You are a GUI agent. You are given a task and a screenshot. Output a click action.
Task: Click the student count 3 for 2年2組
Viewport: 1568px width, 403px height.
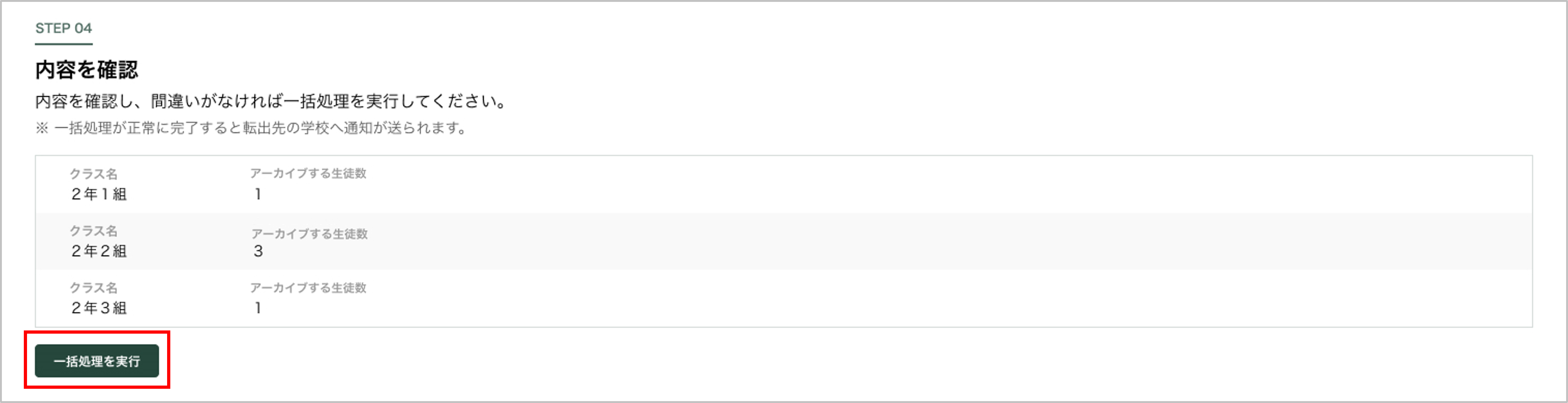[258, 251]
